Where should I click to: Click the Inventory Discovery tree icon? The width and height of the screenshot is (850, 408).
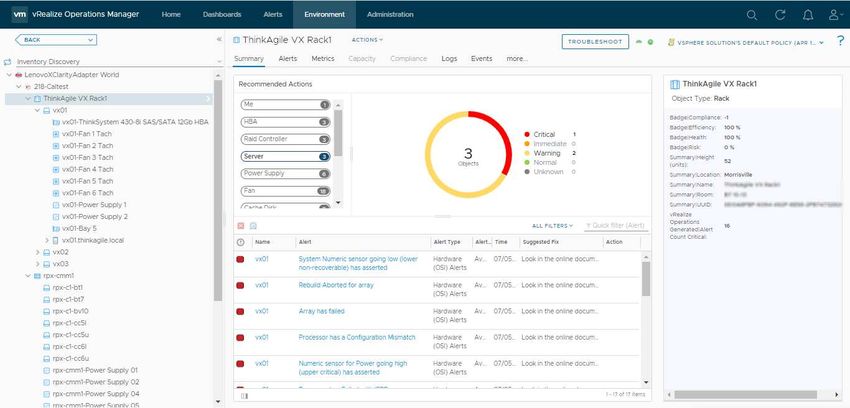pyautogui.click(x=8, y=62)
